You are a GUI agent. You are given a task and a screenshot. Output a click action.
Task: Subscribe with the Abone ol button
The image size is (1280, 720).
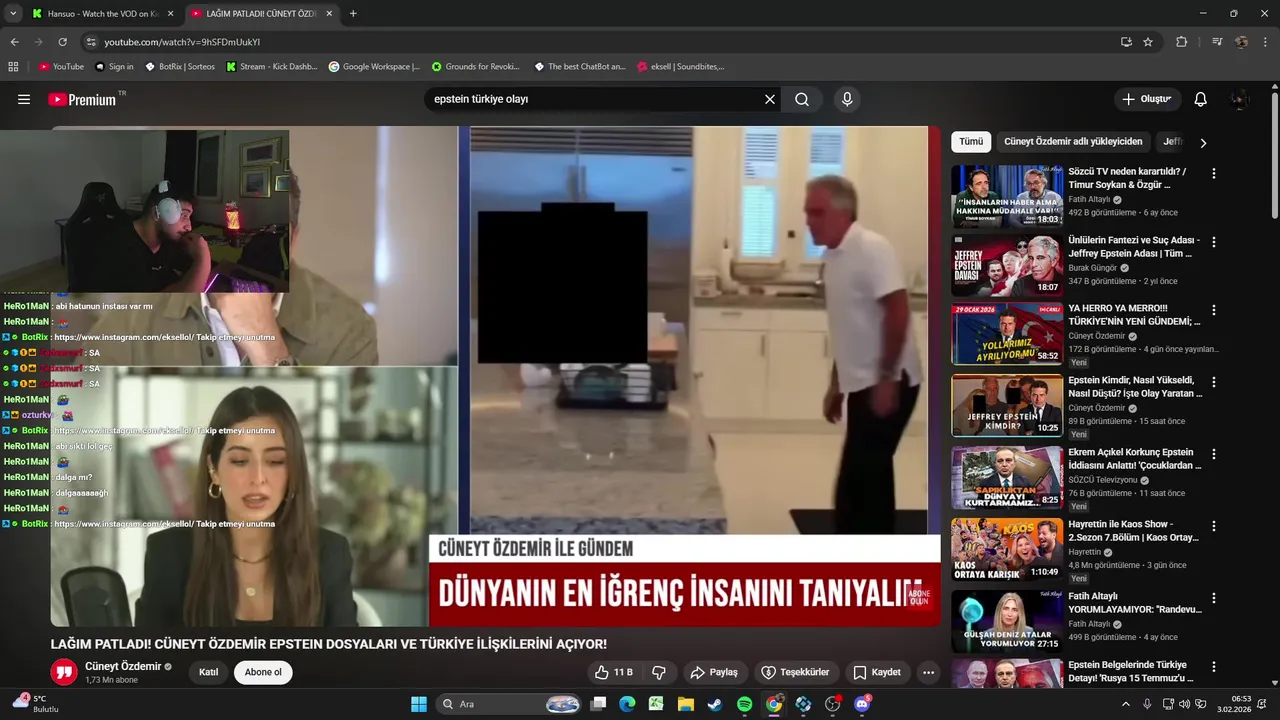263,672
